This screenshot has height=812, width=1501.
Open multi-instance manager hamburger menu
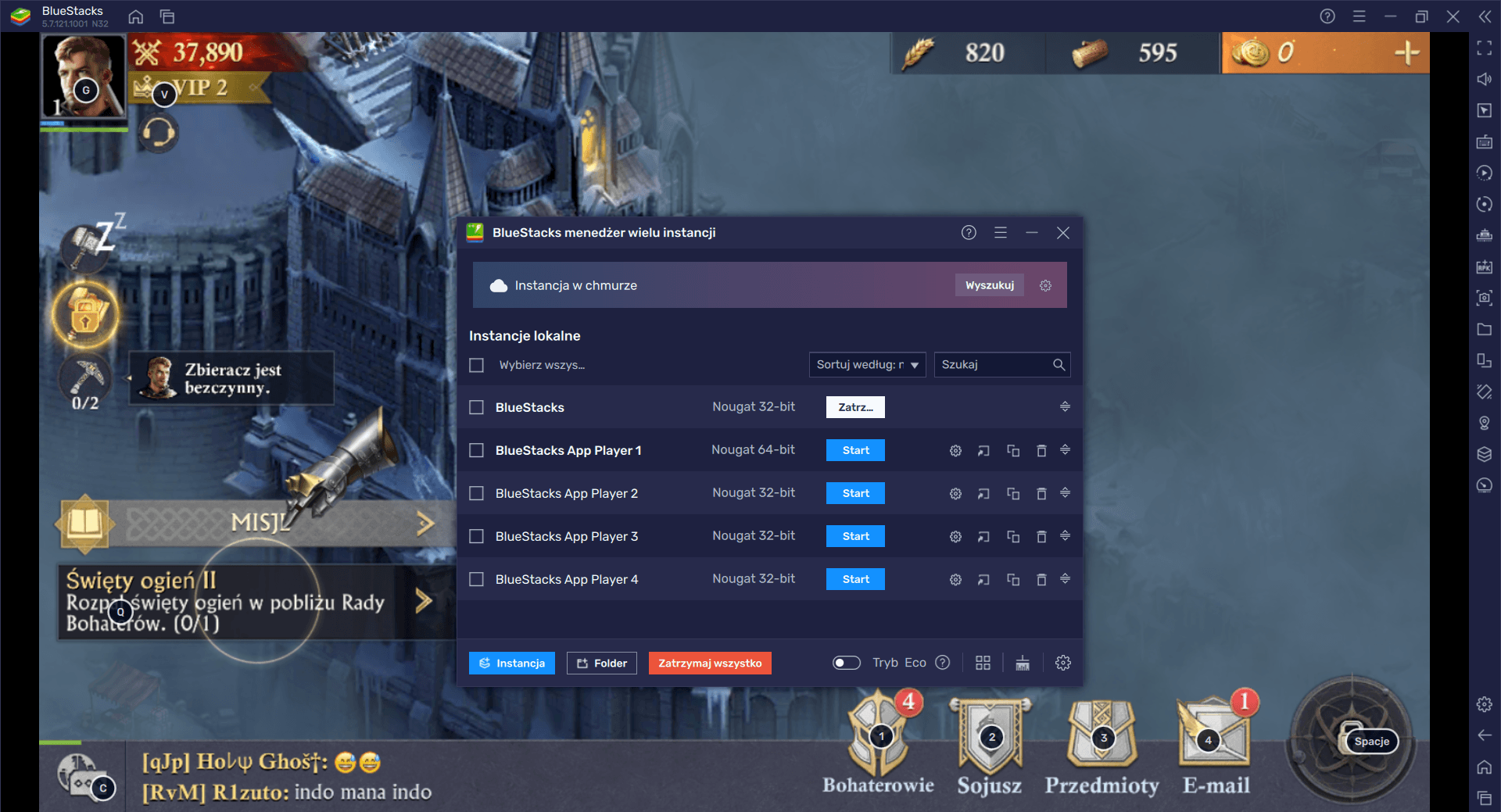(x=1000, y=232)
